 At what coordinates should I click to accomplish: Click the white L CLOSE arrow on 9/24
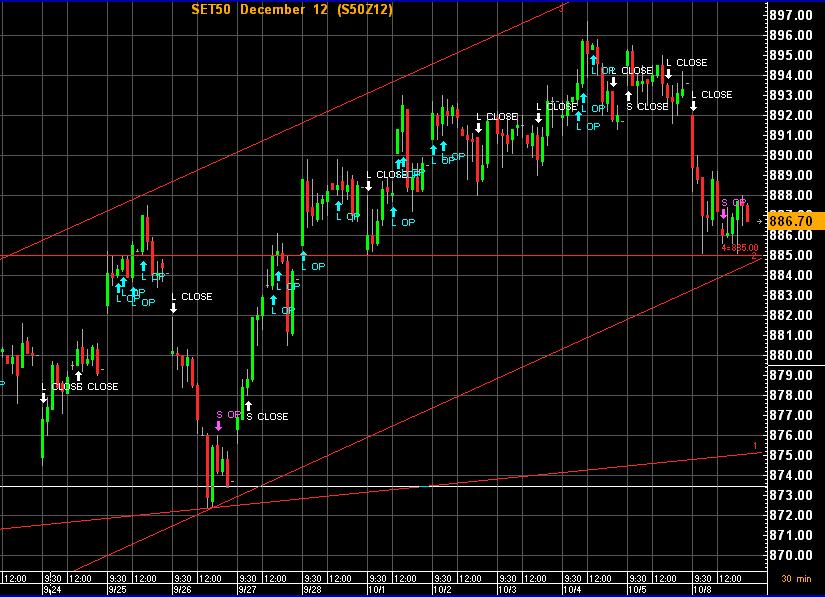[44, 398]
